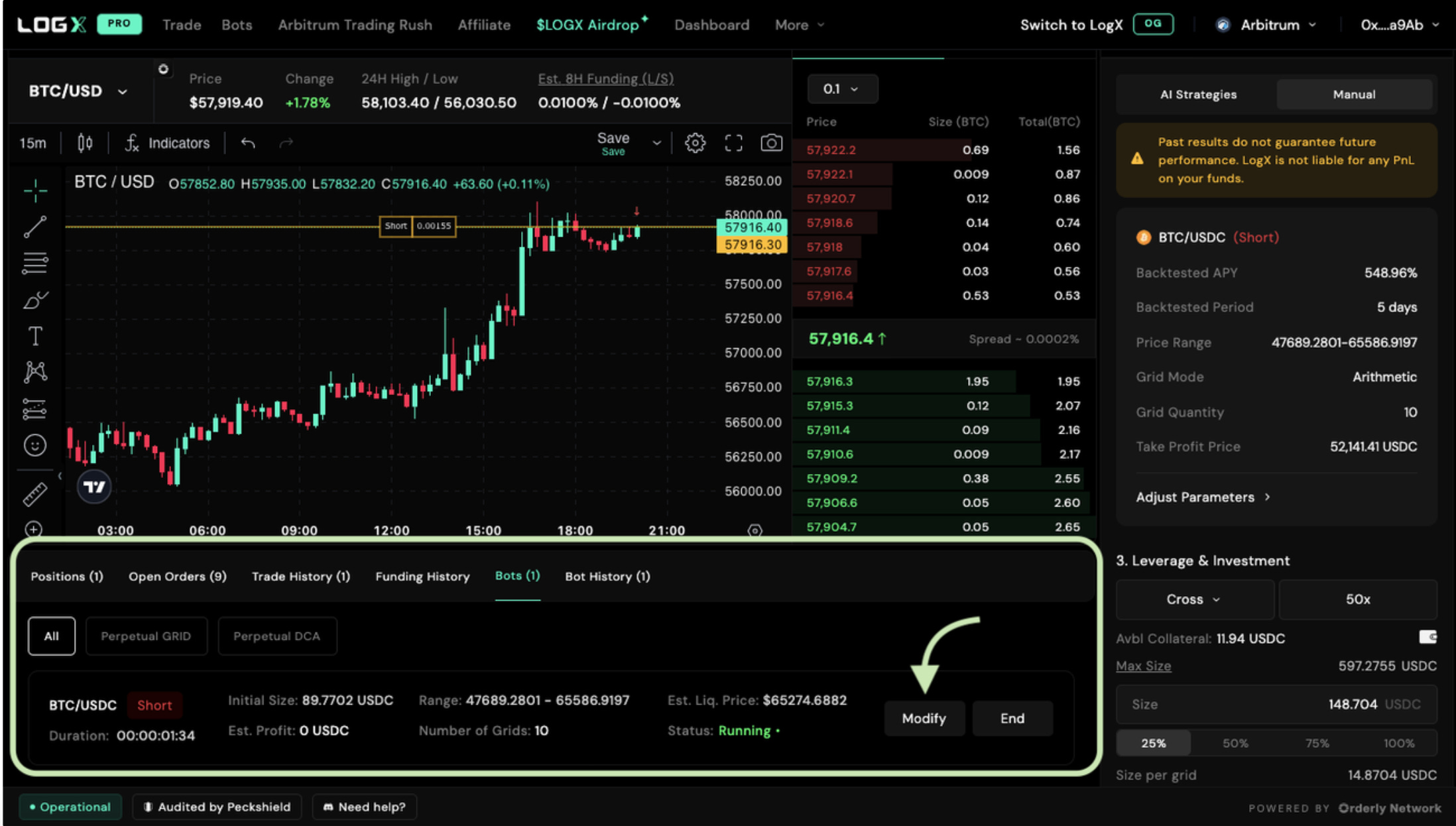The height and width of the screenshot is (826, 1456).
Task: Click the zoom in magnifier icon
Action: coord(34,529)
